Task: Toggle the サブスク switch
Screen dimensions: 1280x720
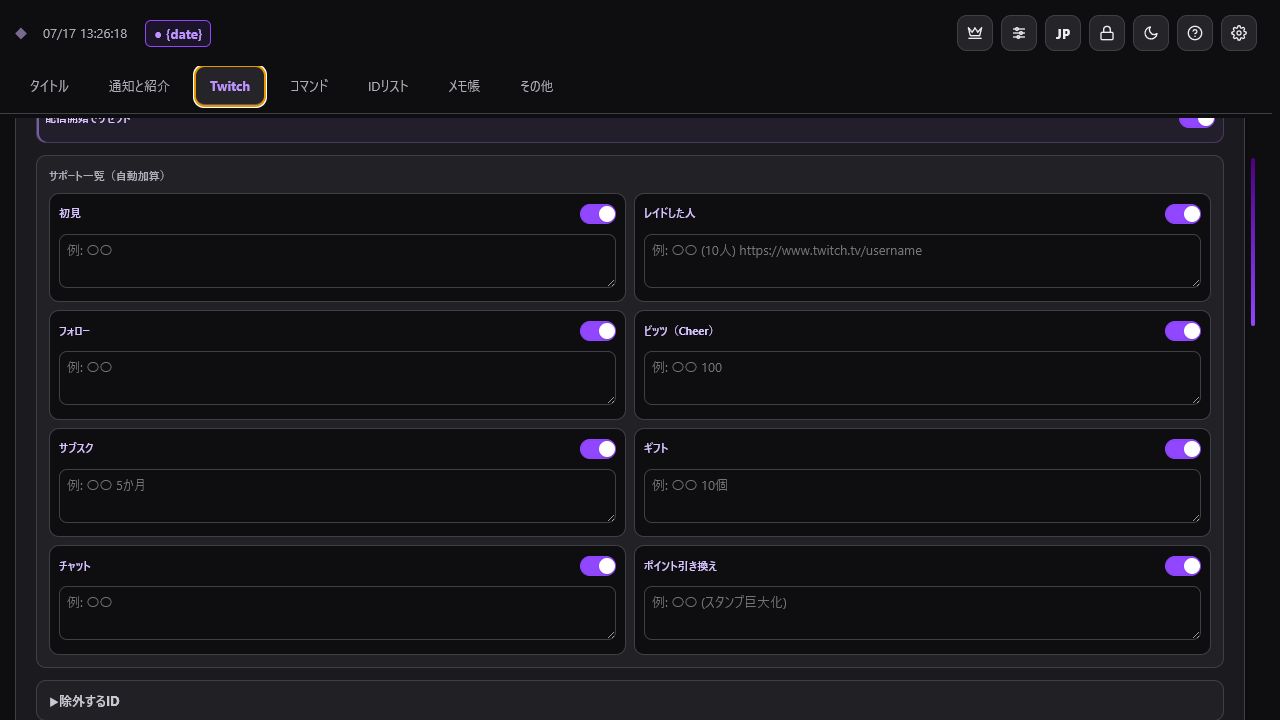Action: [598, 449]
